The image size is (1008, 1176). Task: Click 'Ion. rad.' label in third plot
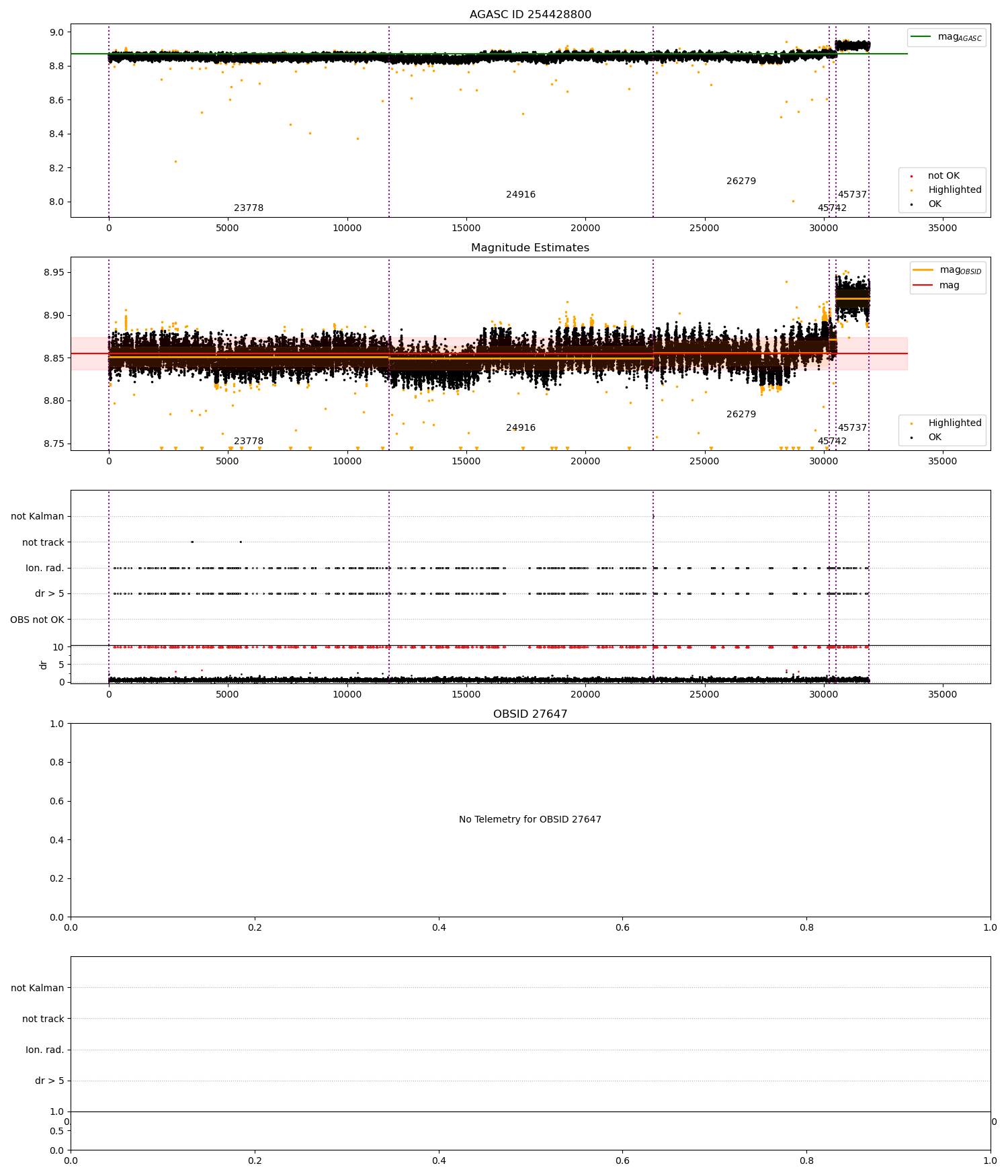[45, 569]
